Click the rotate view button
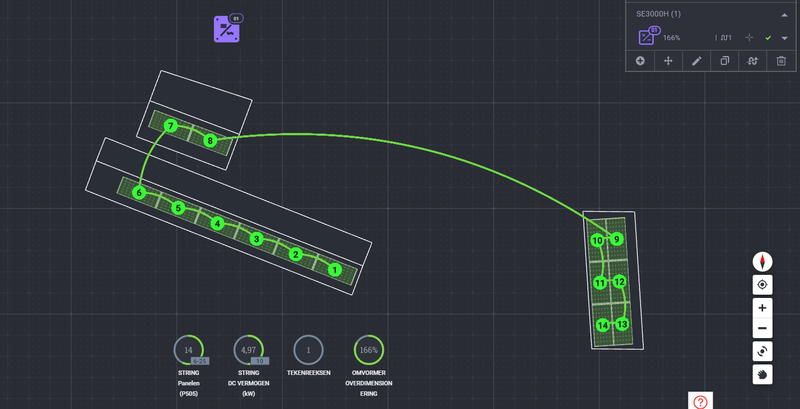This screenshot has width=800, height=409. click(762, 351)
